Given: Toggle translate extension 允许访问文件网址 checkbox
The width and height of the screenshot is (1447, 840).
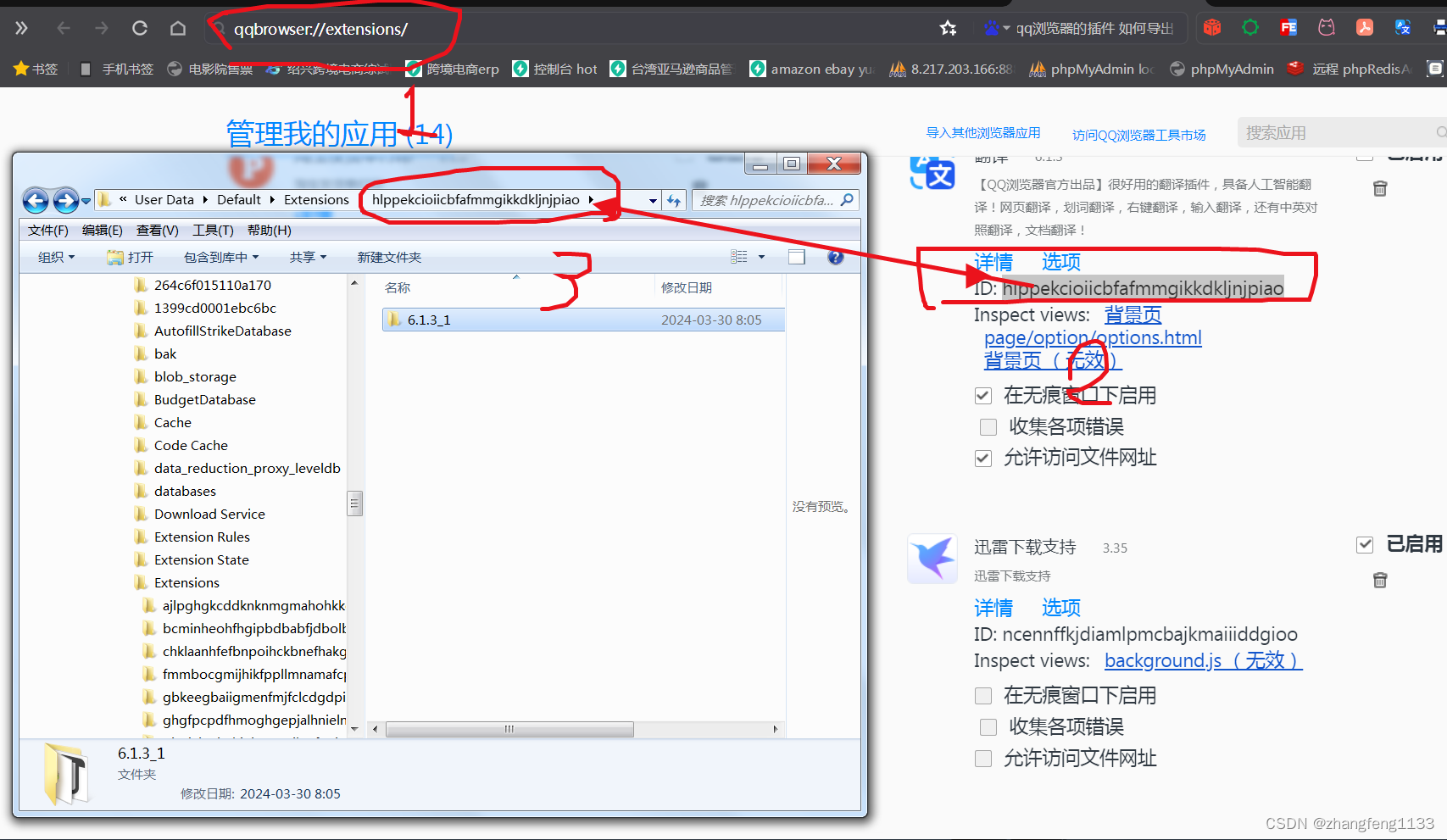Looking at the screenshot, I should point(983,459).
